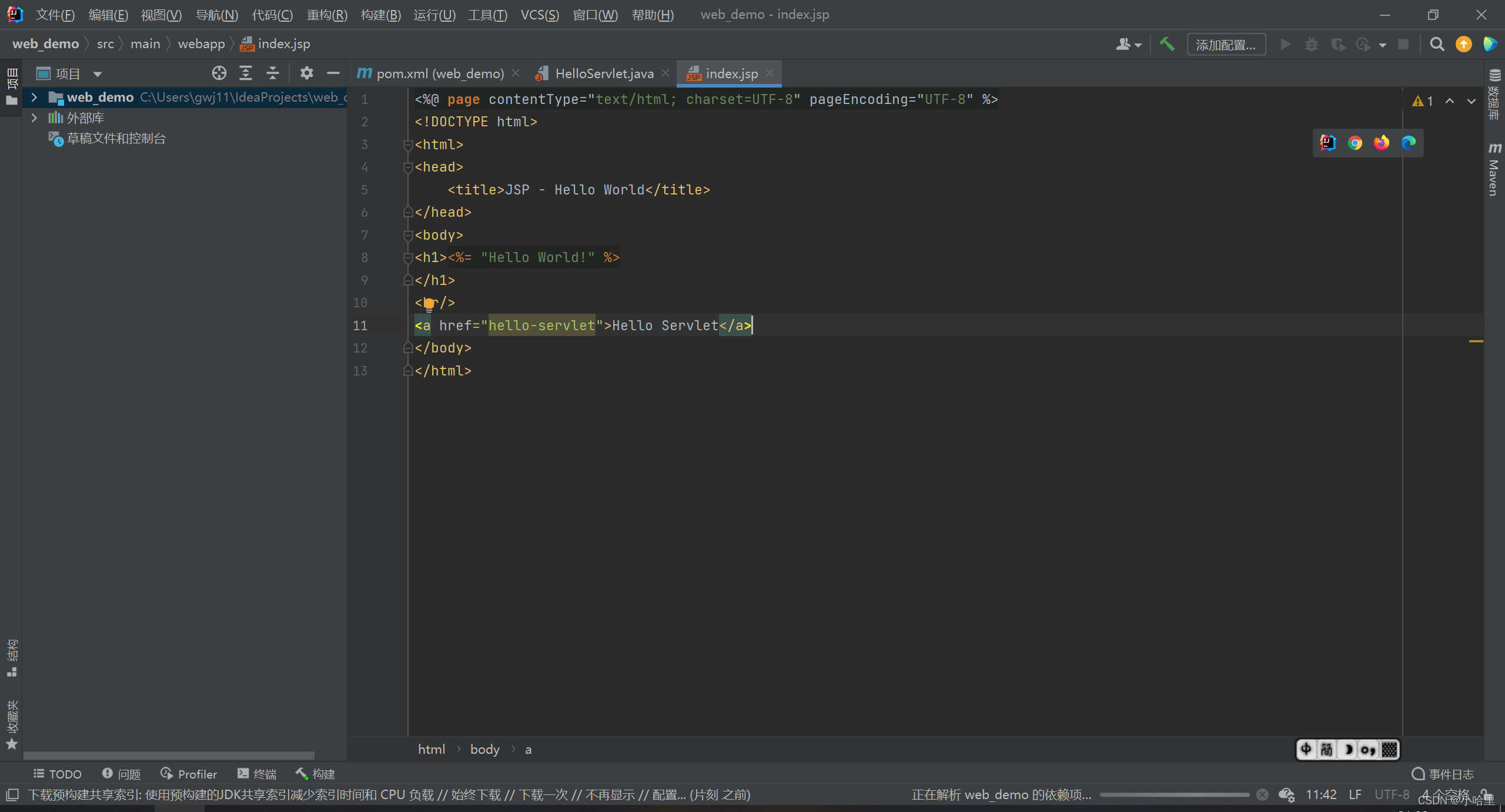This screenshot has height=812, width=1505.
Task: Close the index.jsp tab
Action: (x=770, y=73)
